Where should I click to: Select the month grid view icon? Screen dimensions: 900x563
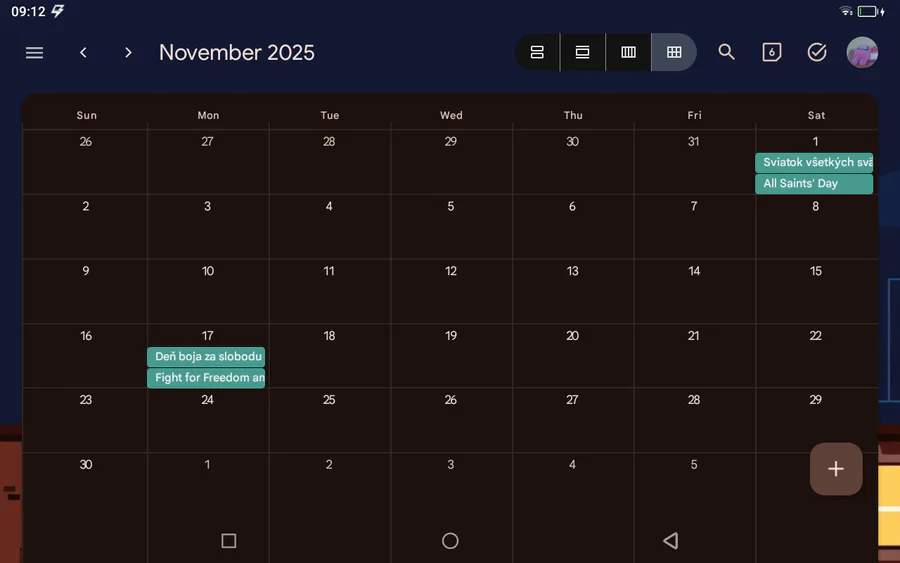coord(674,52)
